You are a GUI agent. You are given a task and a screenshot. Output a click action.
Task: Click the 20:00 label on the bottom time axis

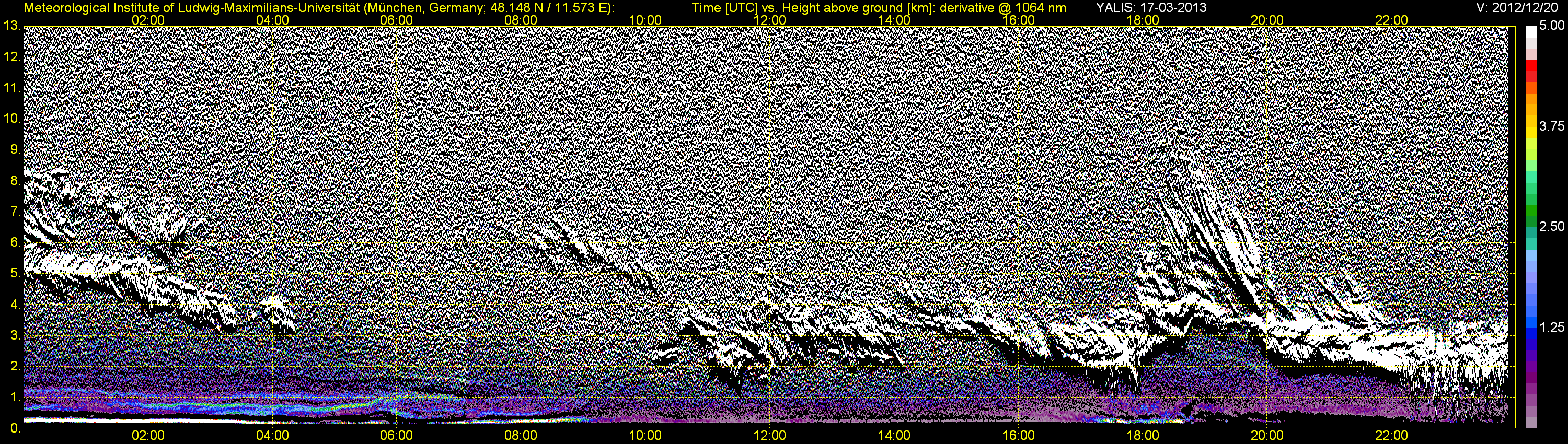[x=1267, y=436]
